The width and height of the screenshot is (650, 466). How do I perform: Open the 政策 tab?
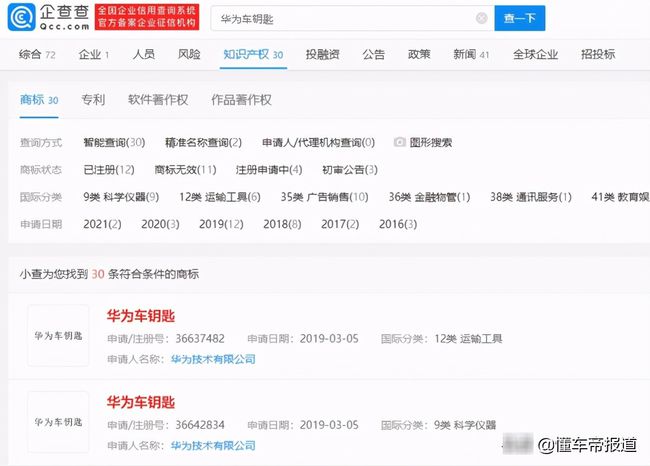[419, 54]
